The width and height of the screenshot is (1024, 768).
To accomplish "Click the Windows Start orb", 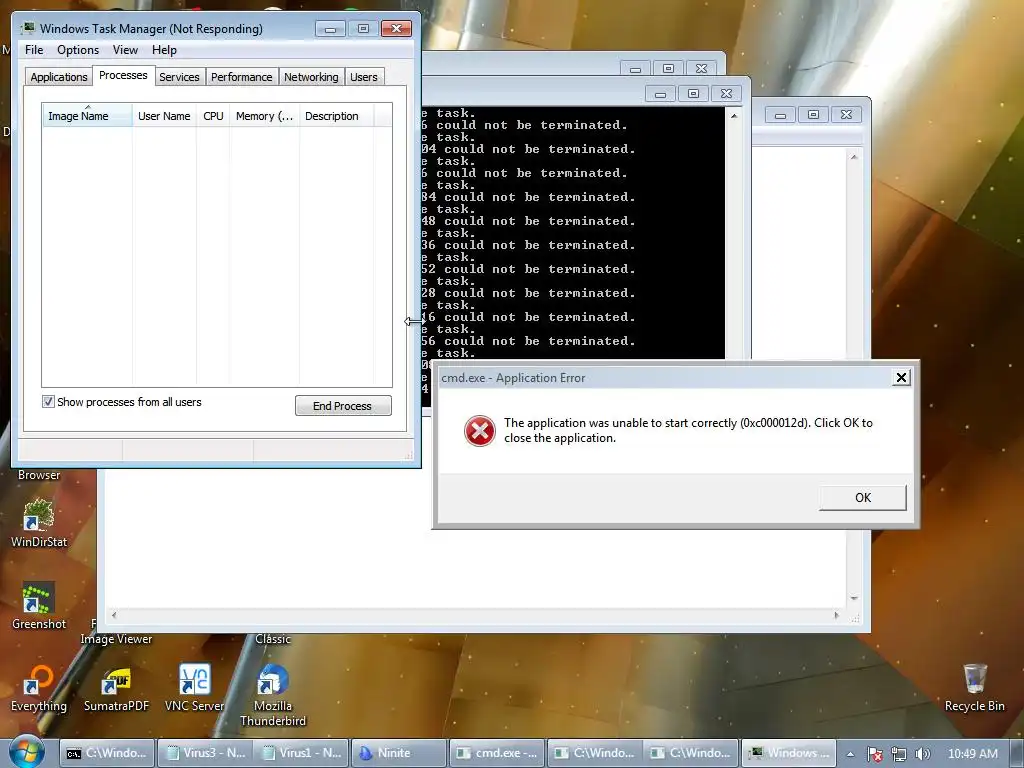I will (27, 752).
